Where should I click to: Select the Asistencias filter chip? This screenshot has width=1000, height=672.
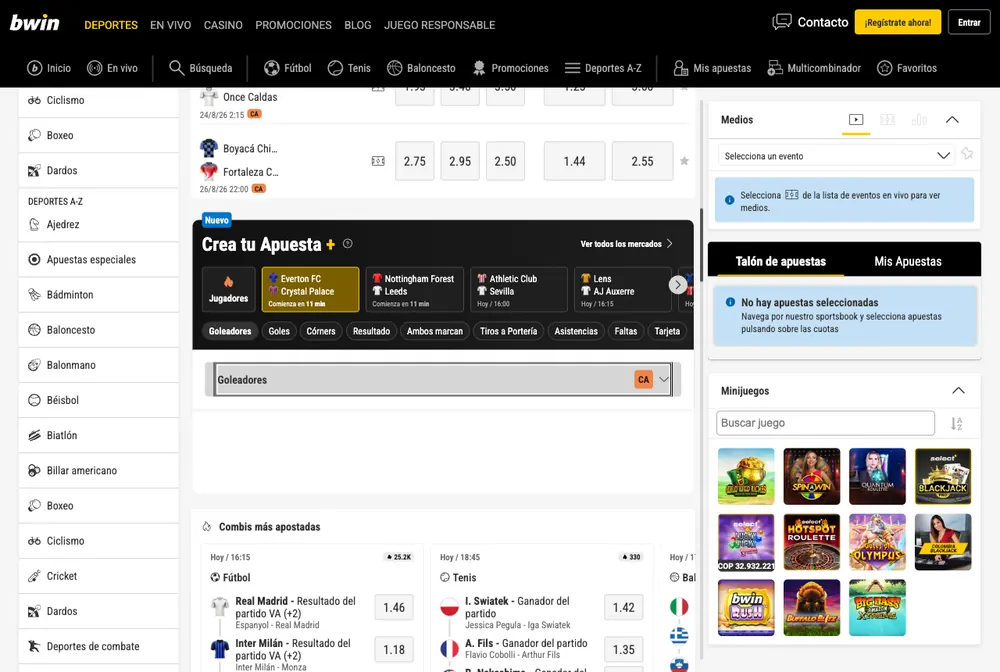tap(576, 331)
